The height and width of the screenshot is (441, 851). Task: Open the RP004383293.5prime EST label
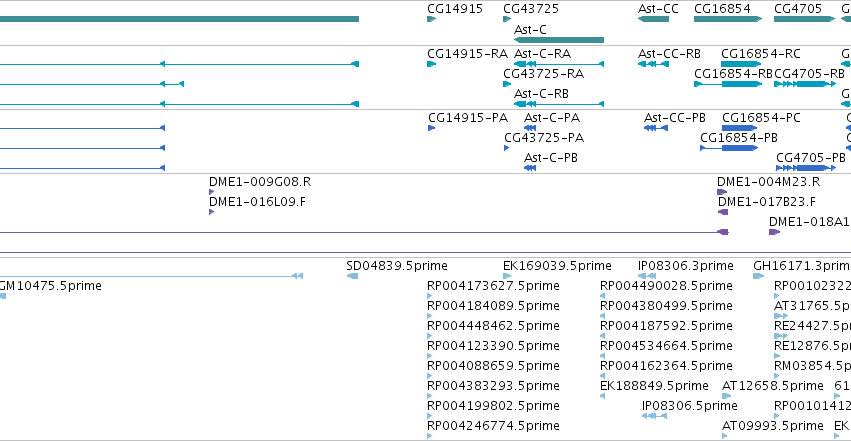(493, 386)
